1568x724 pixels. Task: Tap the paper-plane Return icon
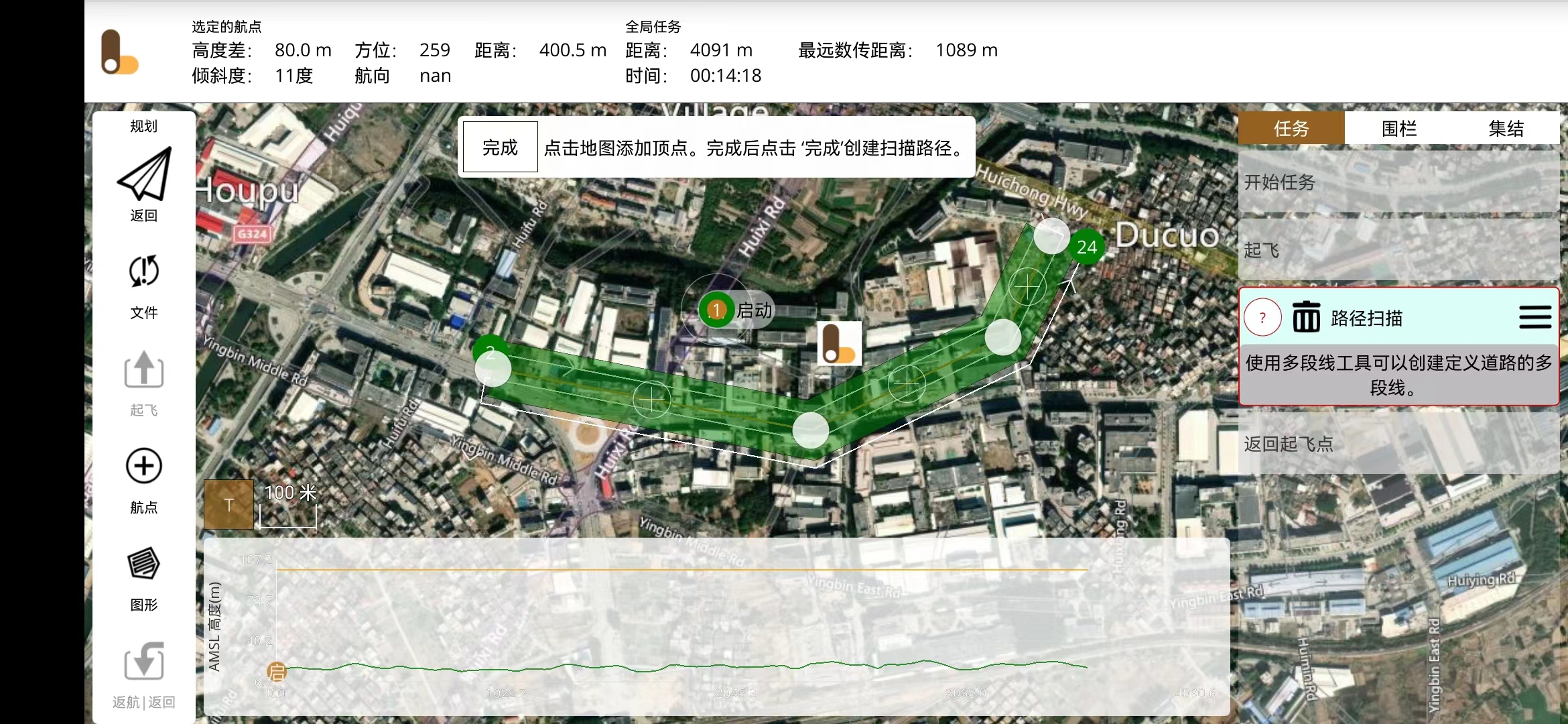tap(144, 175)
